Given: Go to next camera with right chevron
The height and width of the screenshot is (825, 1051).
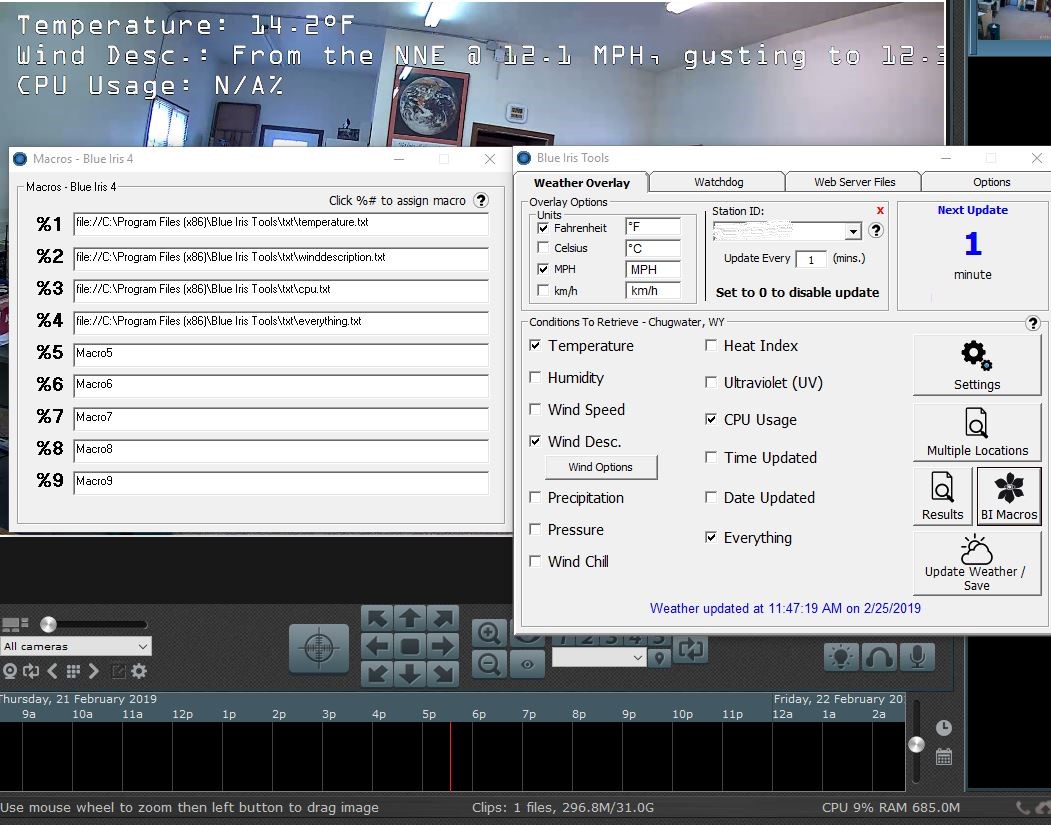Looking at the screenshot, I should [x=94, y=671].
